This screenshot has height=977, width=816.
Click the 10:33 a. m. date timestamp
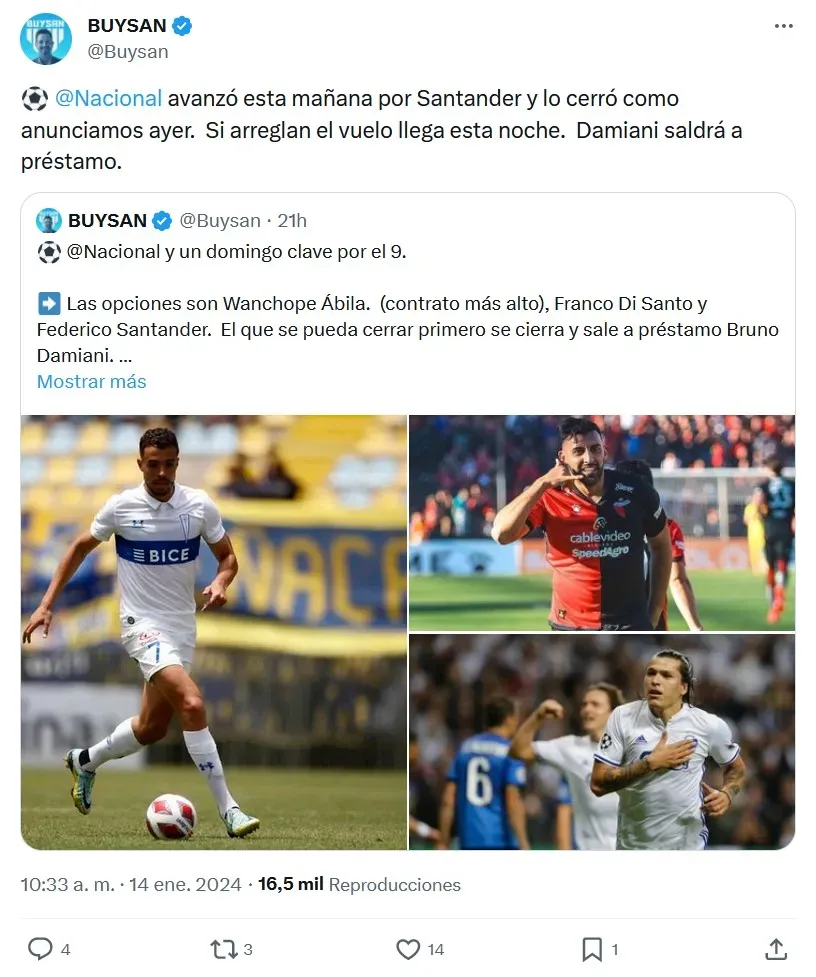pos(131,884)
